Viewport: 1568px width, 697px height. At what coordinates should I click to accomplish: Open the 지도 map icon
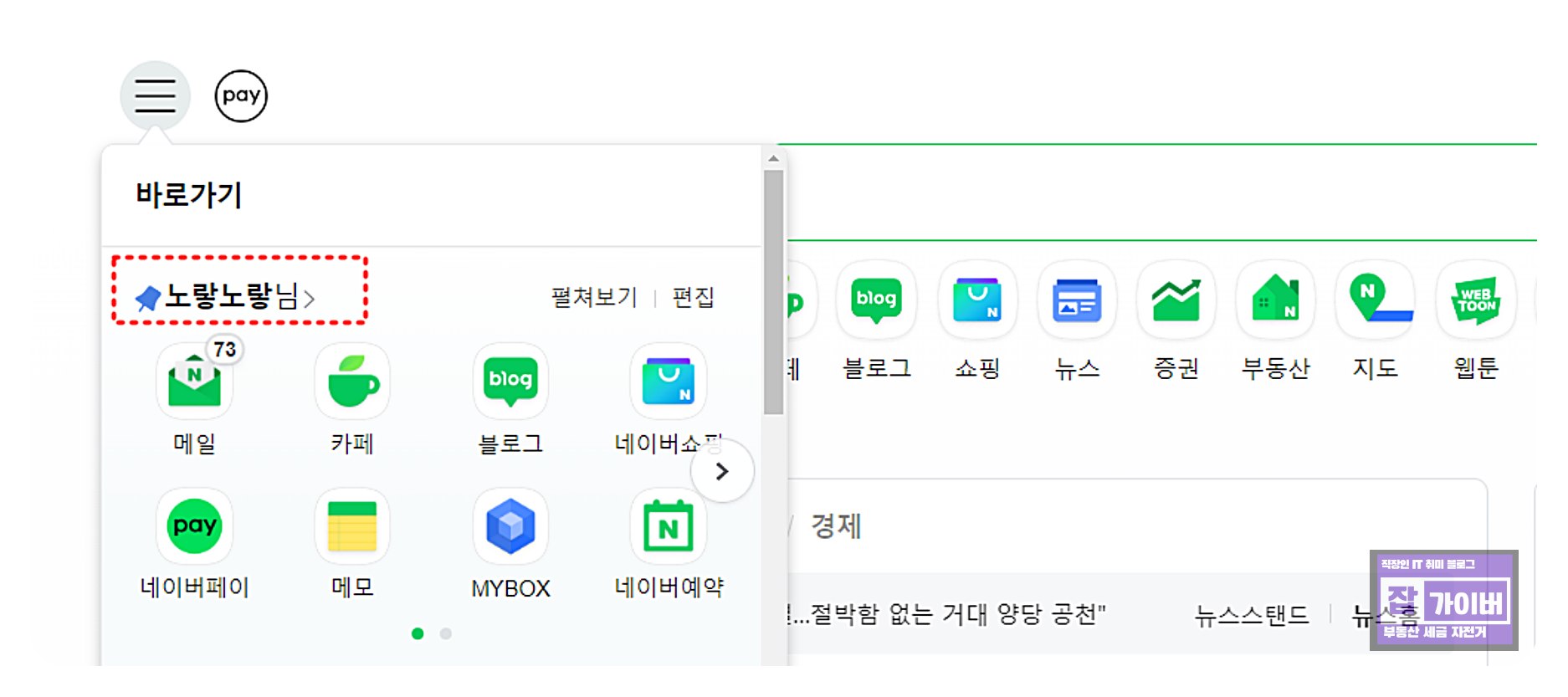pyautogui.click(x=1376, y=300)
